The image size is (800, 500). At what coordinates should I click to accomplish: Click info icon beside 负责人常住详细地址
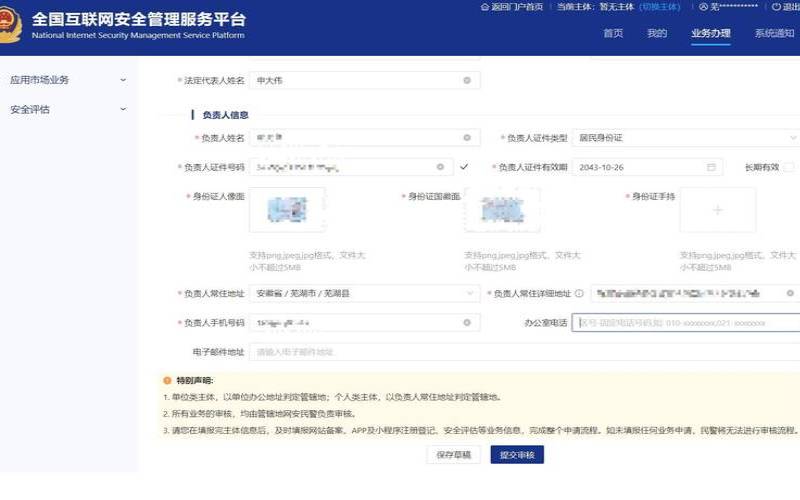point(579,293)
